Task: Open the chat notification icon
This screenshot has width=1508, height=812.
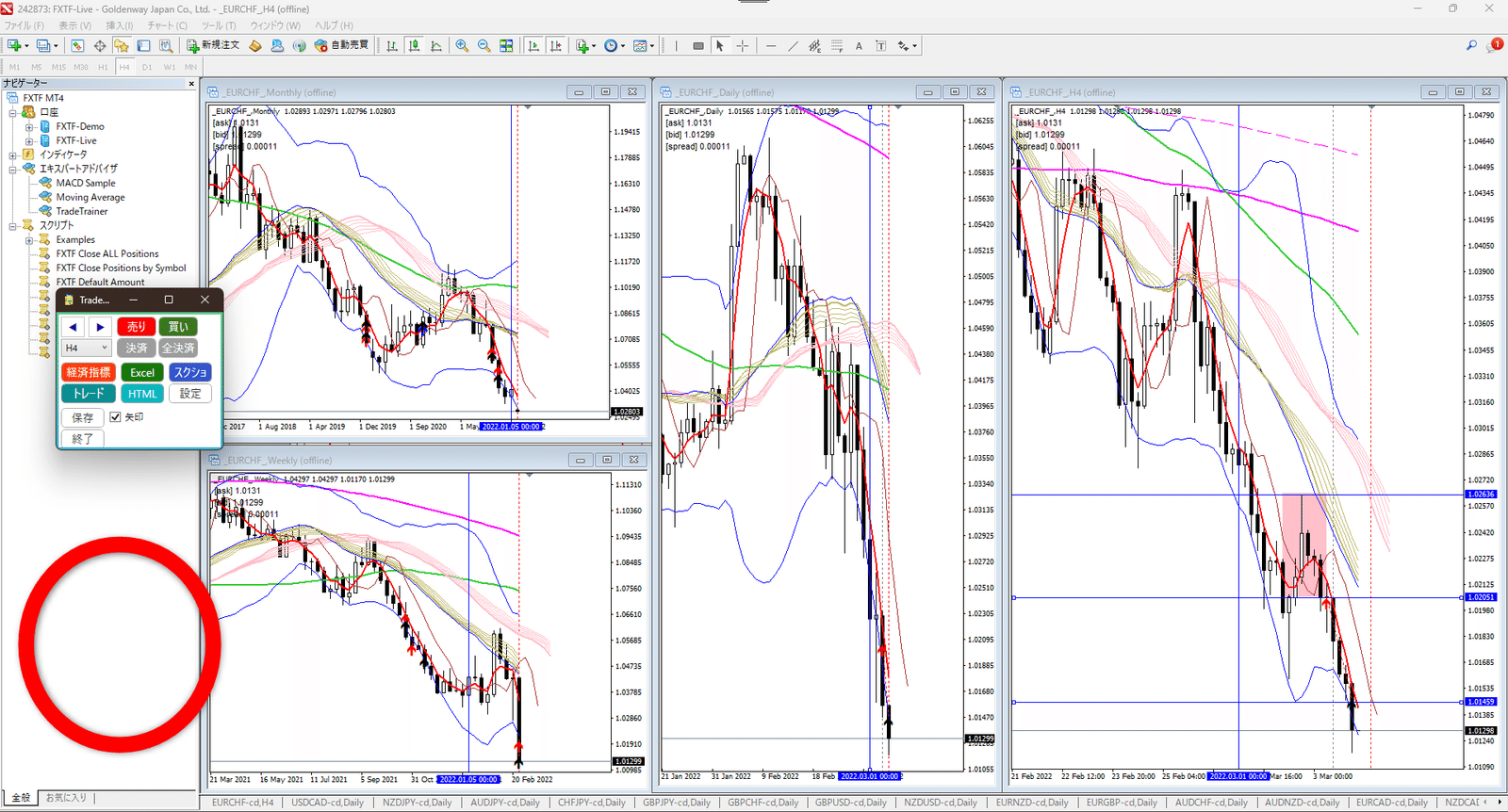Action: pos(1495,45)
